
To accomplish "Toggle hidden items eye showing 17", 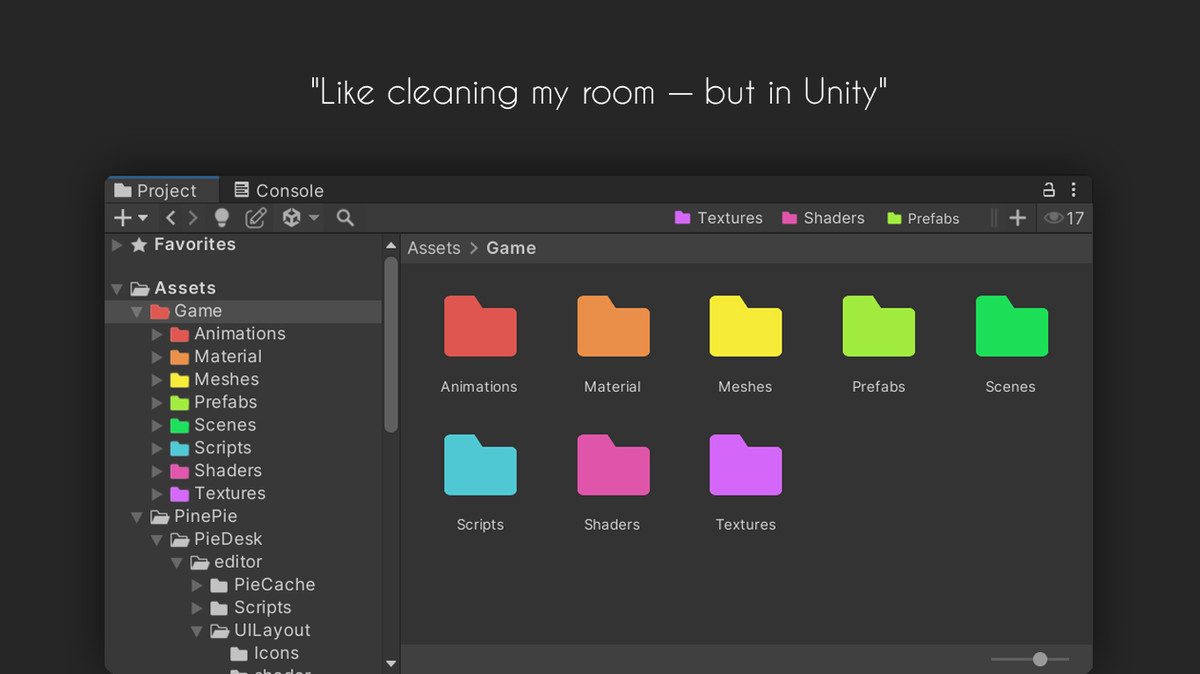I will tap(1064, 218).
